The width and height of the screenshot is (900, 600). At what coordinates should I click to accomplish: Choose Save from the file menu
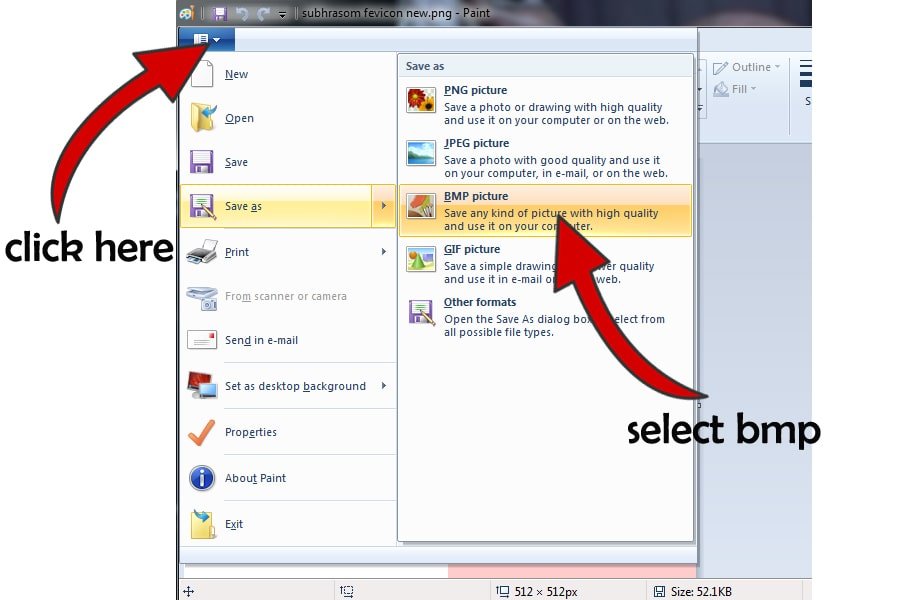pos(288,162)
